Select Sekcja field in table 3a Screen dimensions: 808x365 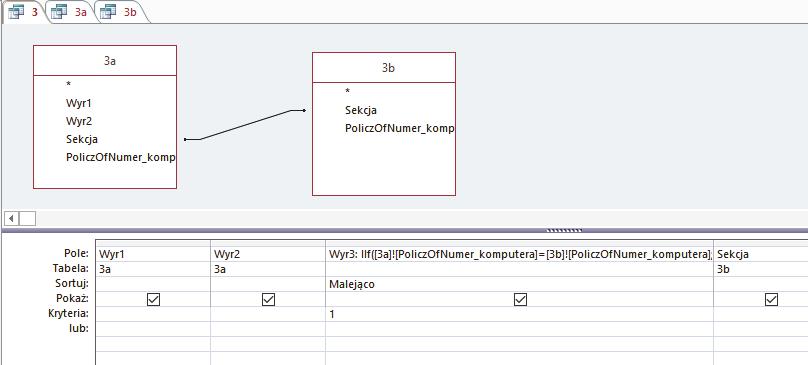(82, 139)
